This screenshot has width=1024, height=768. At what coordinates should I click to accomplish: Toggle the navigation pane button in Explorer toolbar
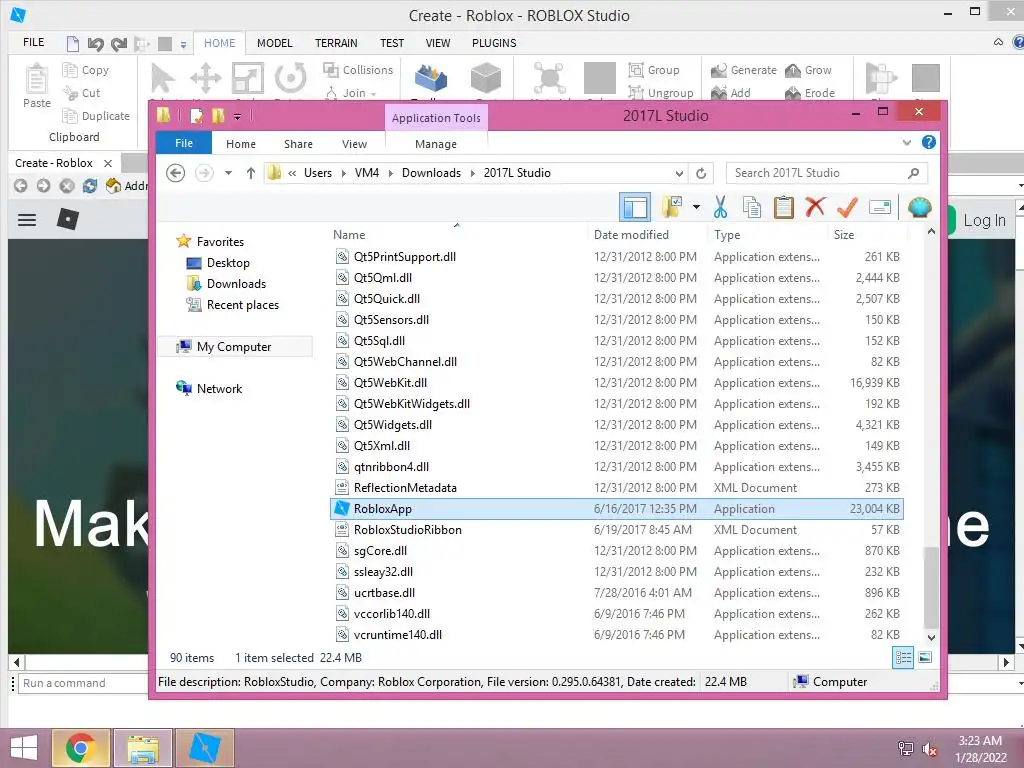635,208
